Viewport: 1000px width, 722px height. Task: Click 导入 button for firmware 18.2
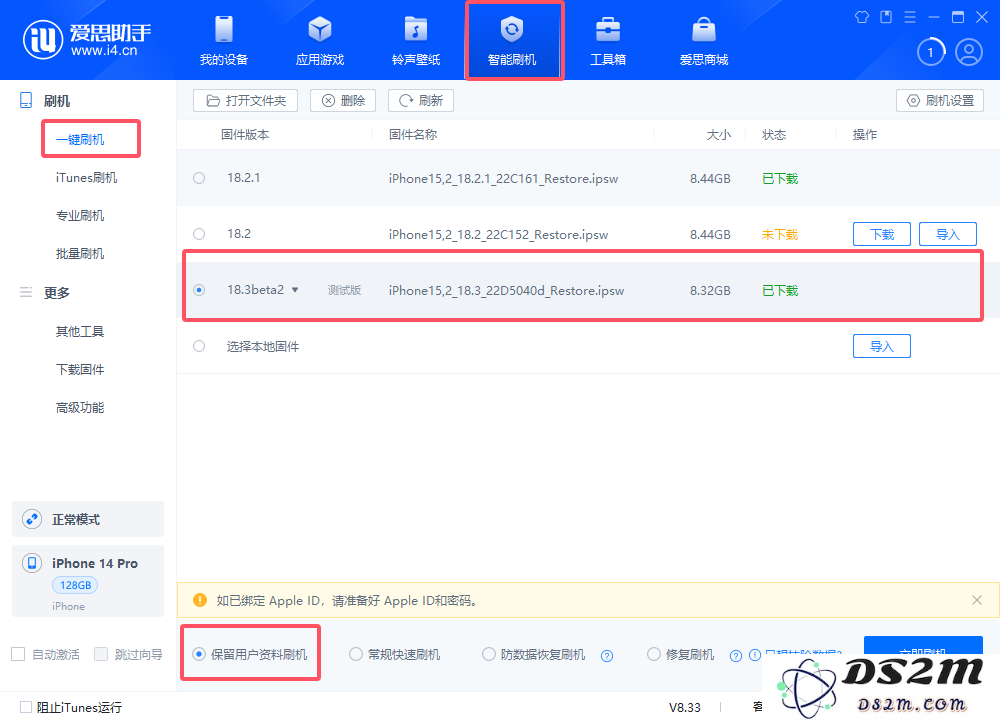pyautogui.click(x=948, y=234)
